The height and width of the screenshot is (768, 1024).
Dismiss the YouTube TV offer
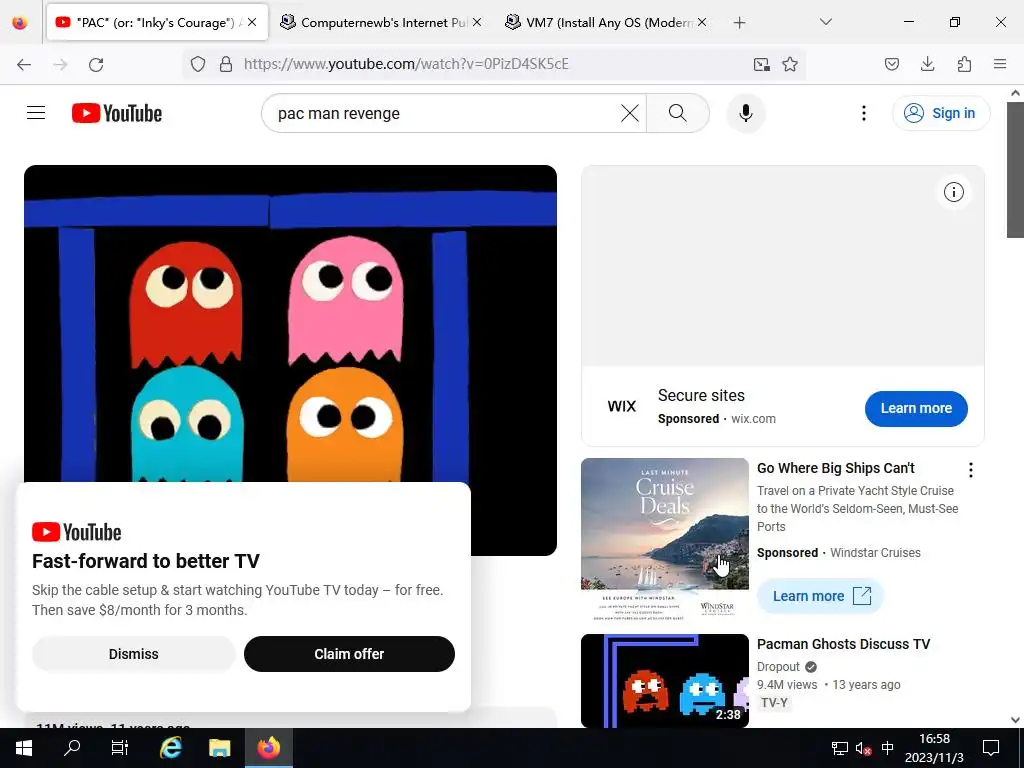tap(133, 654)
